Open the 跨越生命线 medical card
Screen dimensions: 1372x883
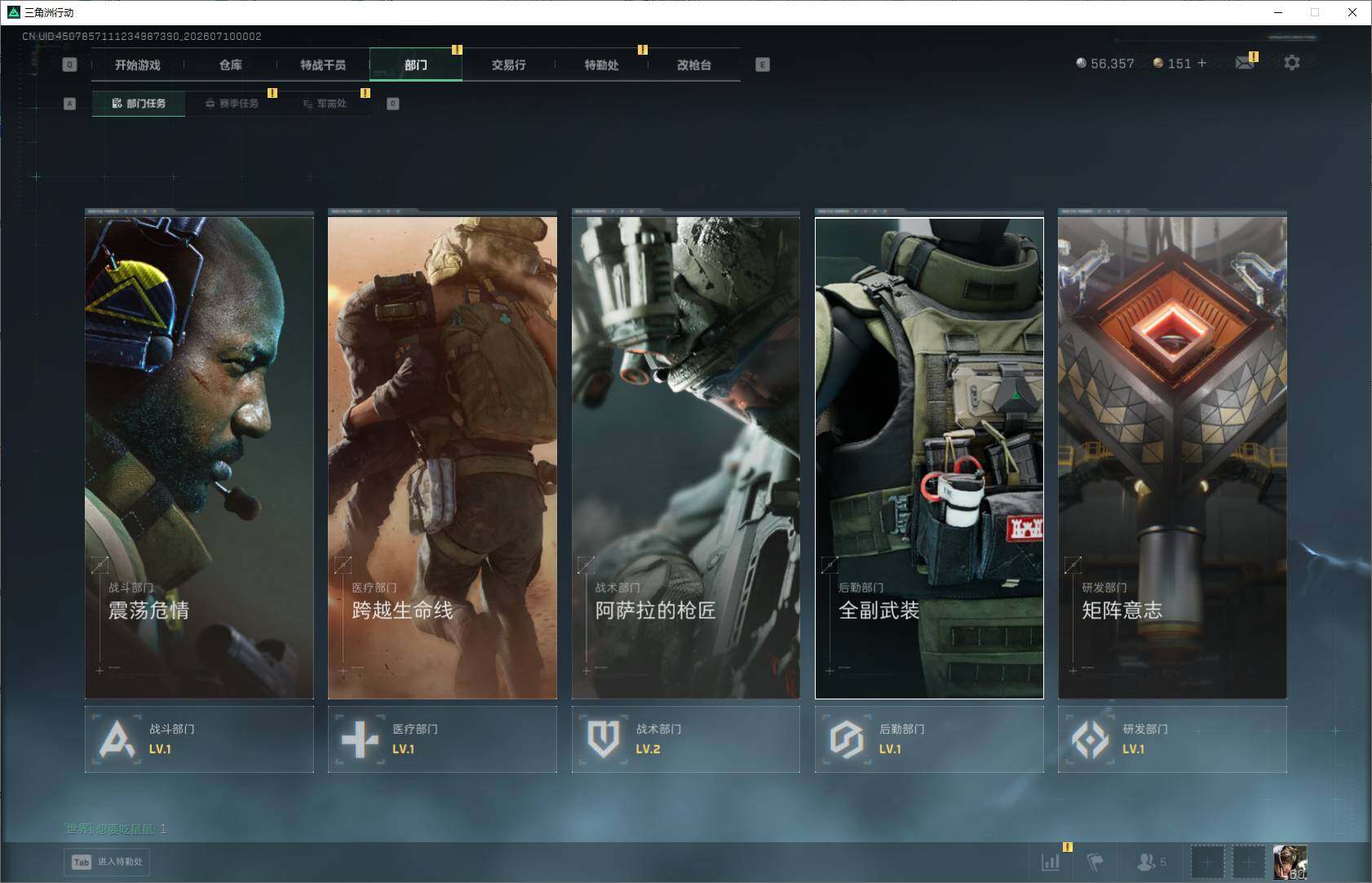tap(442, 455)
